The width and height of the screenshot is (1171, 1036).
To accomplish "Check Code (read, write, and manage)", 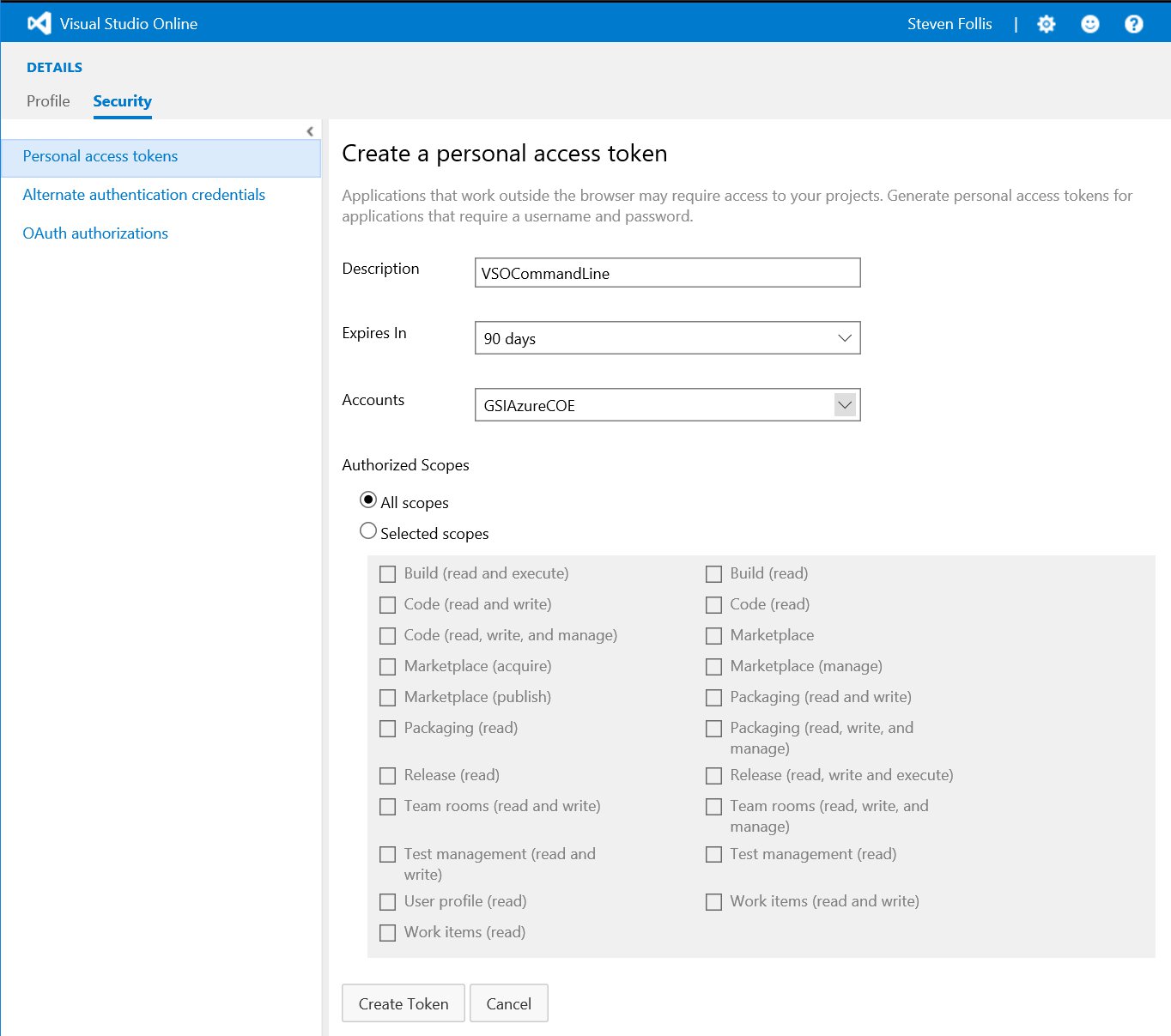I will tap(388, 636).
